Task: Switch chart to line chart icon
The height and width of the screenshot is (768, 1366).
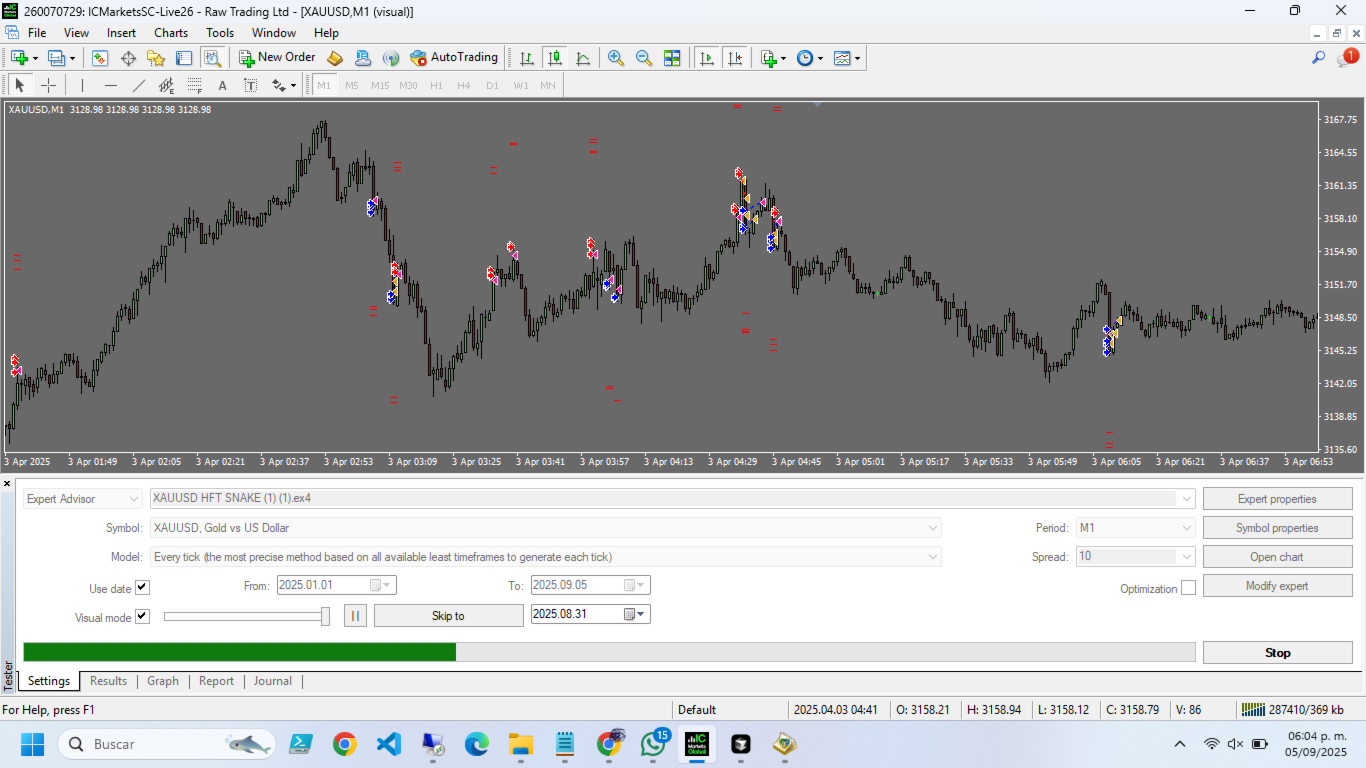Action: coord(583,58)
